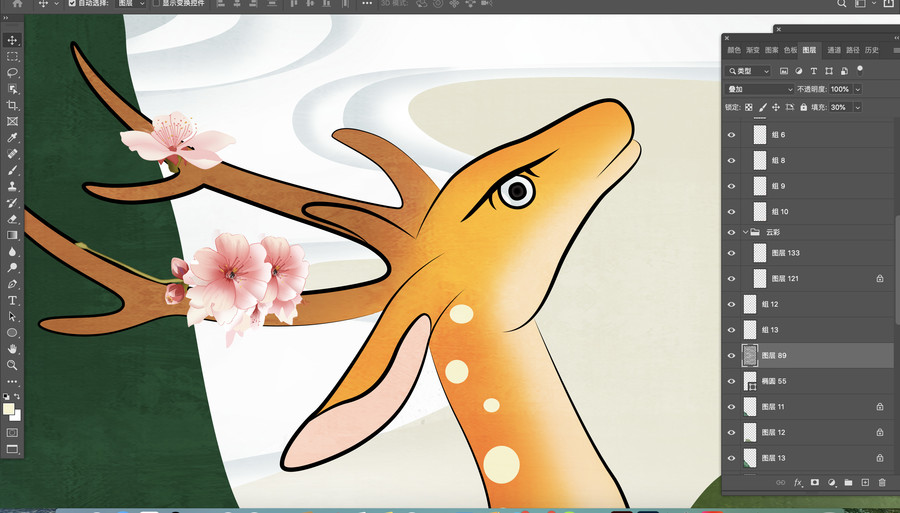Link layers using the chain icon
This screenshot has width=900, height=513.
click(x=781, y=483)
